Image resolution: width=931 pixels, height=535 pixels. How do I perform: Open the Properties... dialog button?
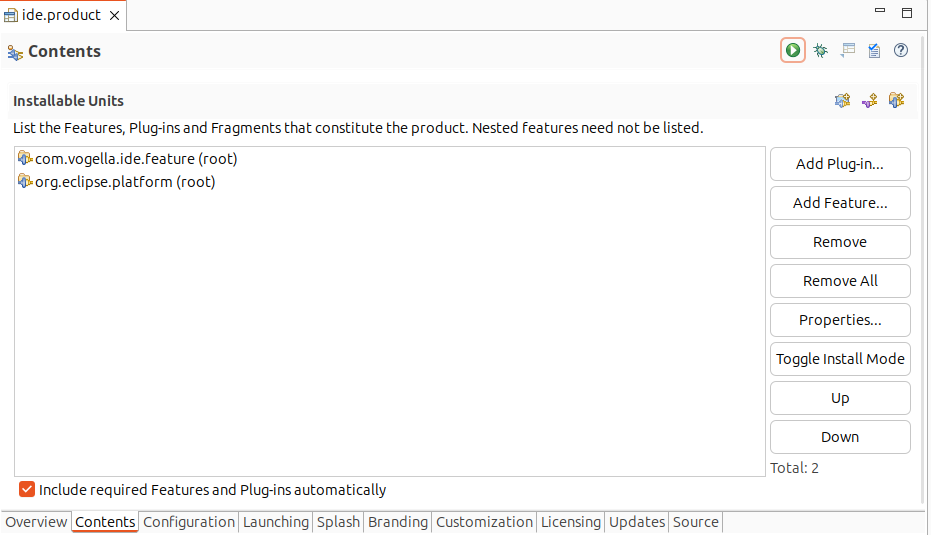point(840,320)
